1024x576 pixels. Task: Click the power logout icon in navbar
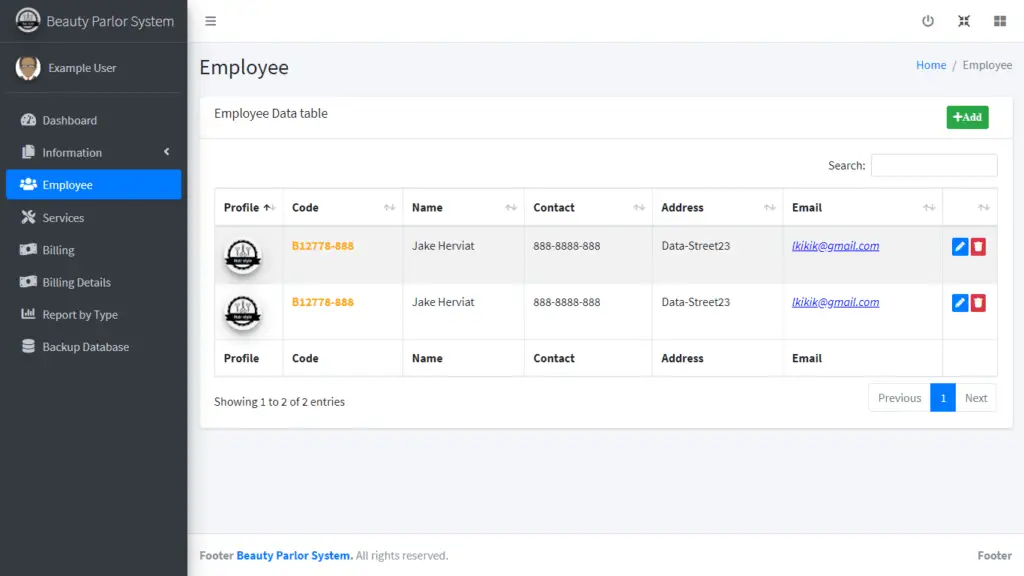927,20
